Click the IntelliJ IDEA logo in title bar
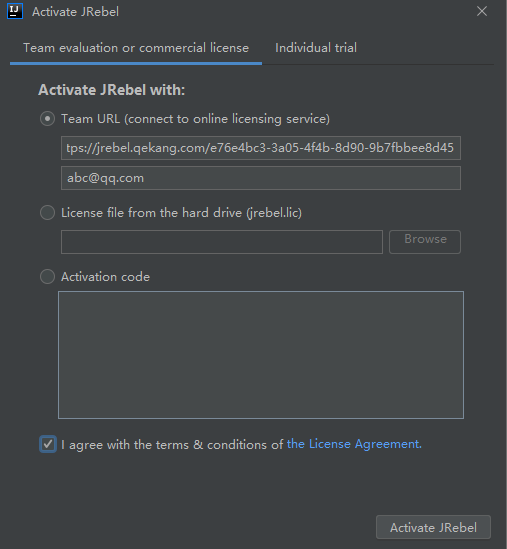The width and height of the screenshot is (507, 549). pyautogui.click(x=15, y=11)
